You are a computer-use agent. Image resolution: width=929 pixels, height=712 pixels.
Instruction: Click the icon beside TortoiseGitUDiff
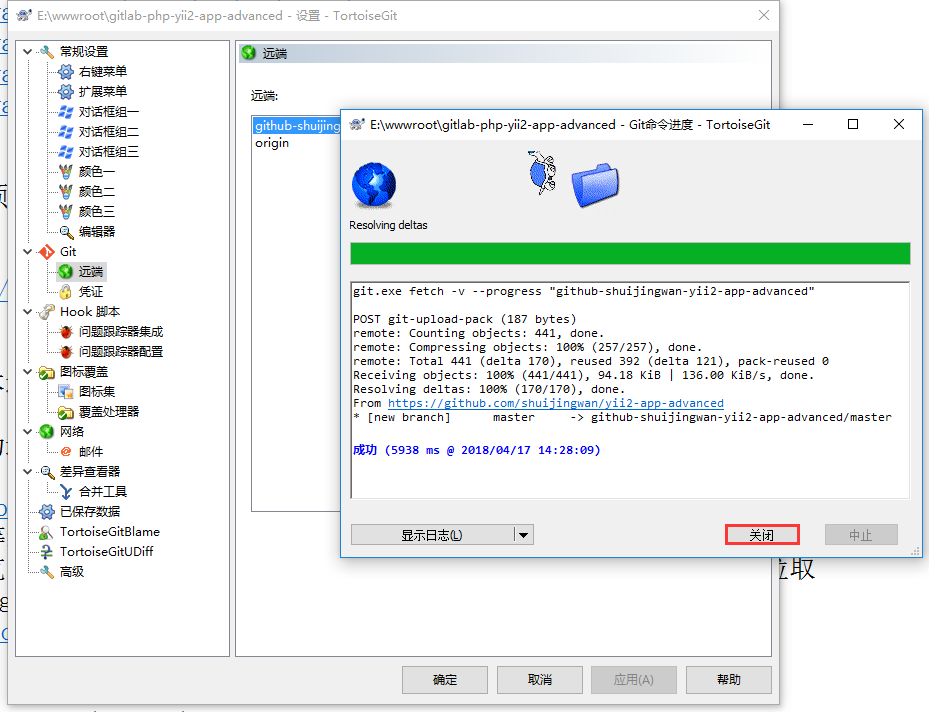click(46, 552)
